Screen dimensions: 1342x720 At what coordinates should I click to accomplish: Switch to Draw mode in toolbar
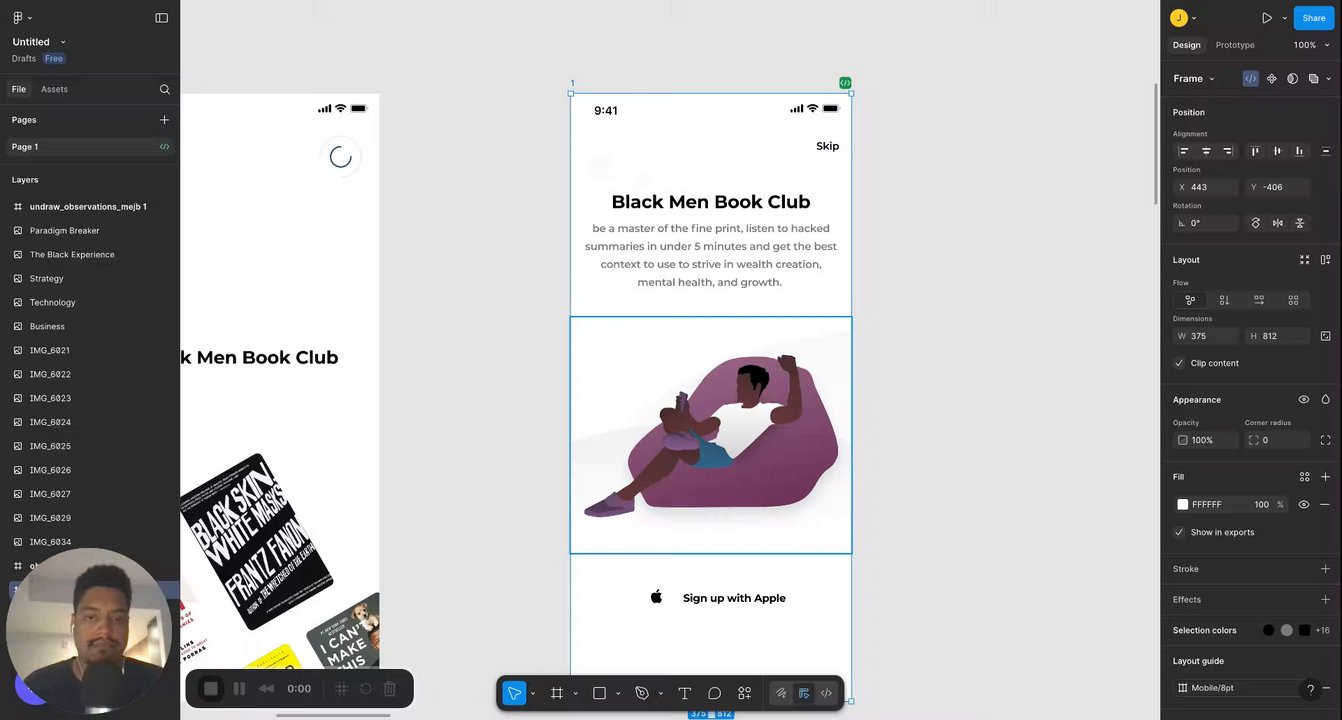click(781, 693)
